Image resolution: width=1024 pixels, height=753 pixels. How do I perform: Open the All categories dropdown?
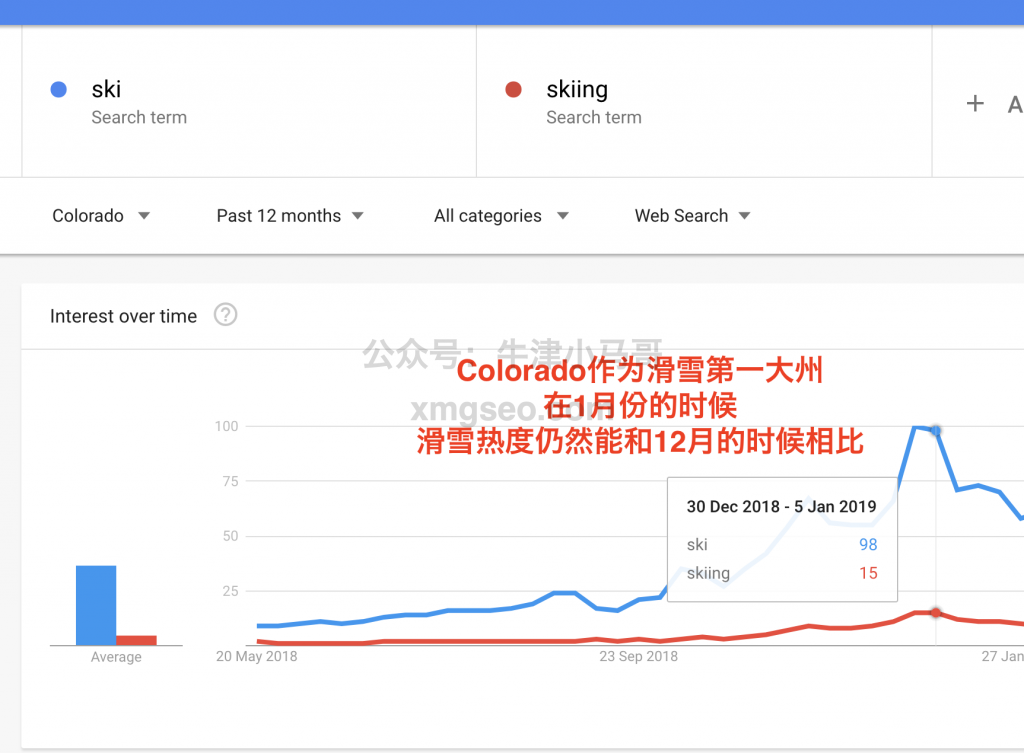click(501, 216)
